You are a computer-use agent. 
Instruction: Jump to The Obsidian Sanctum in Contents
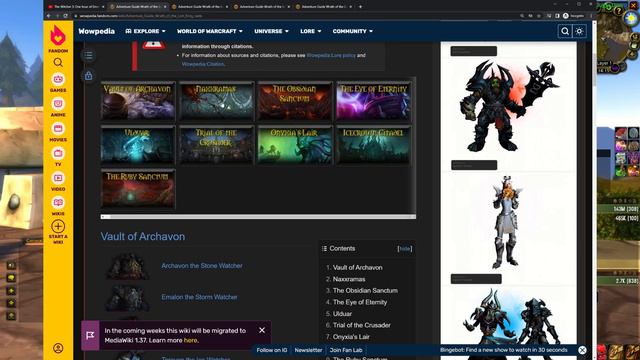point(365,291)
